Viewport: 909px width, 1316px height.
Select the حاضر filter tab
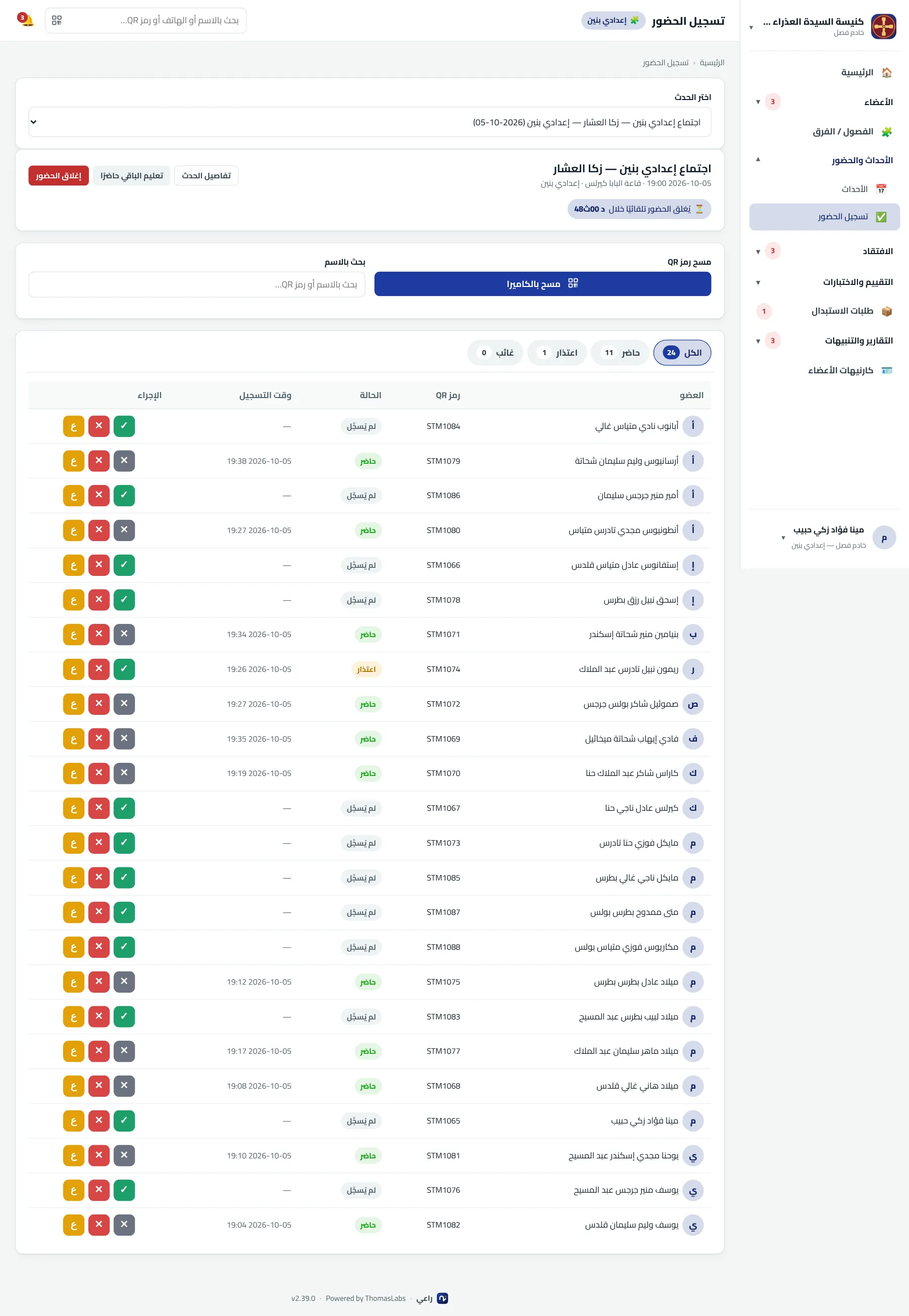(x=620, y=353)
